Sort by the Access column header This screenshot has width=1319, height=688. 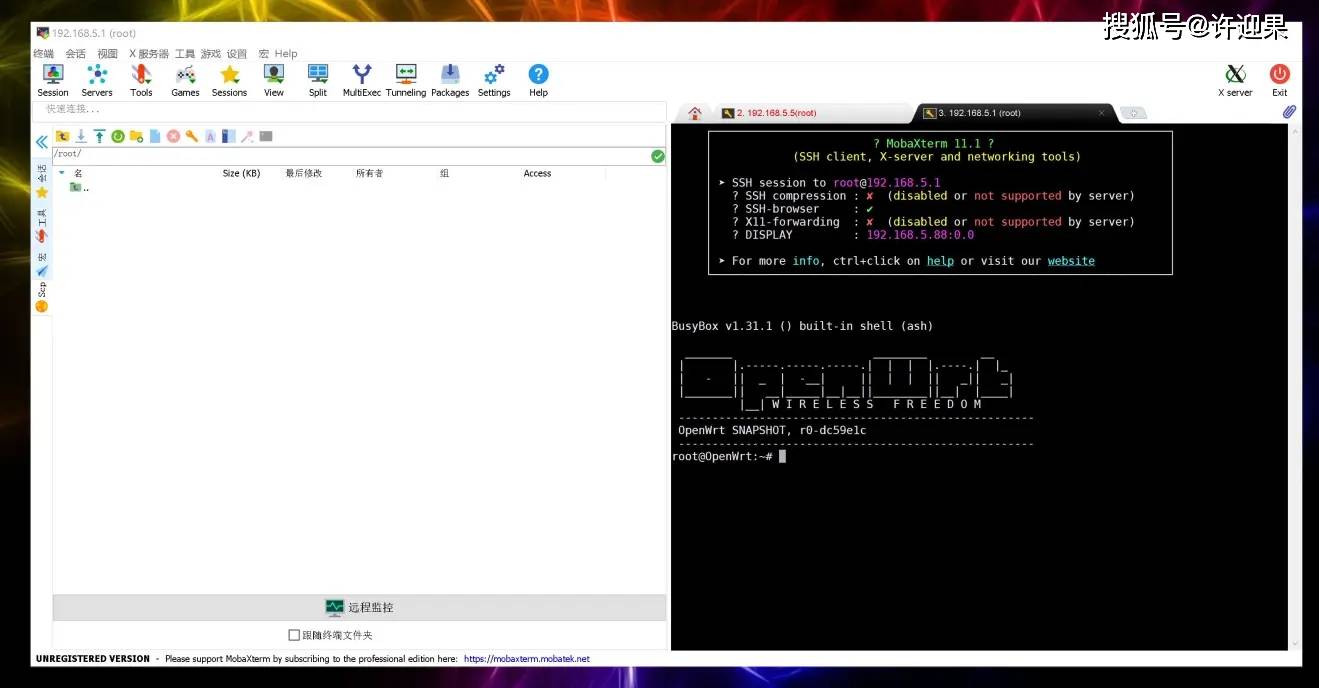tap(537, 173)
